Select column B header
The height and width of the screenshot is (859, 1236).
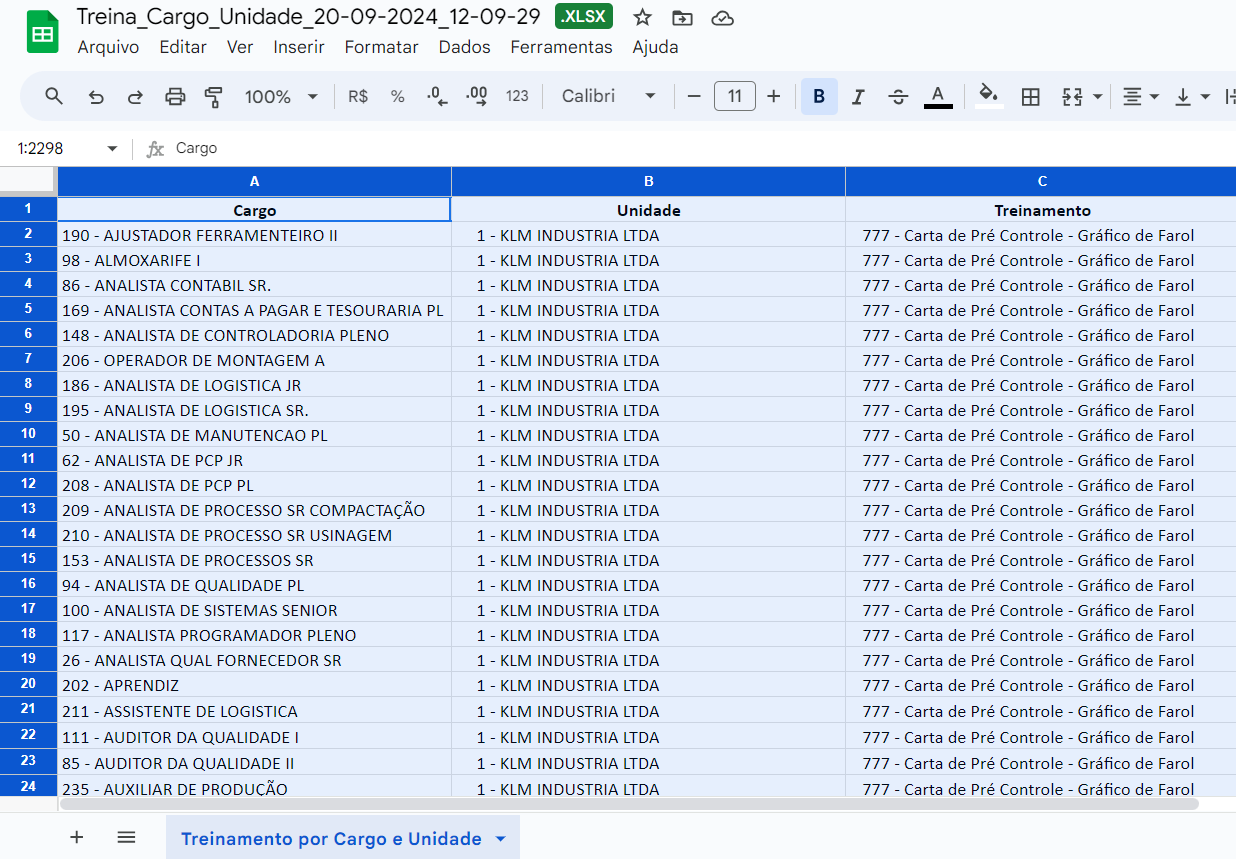click(x=648, y=181)
